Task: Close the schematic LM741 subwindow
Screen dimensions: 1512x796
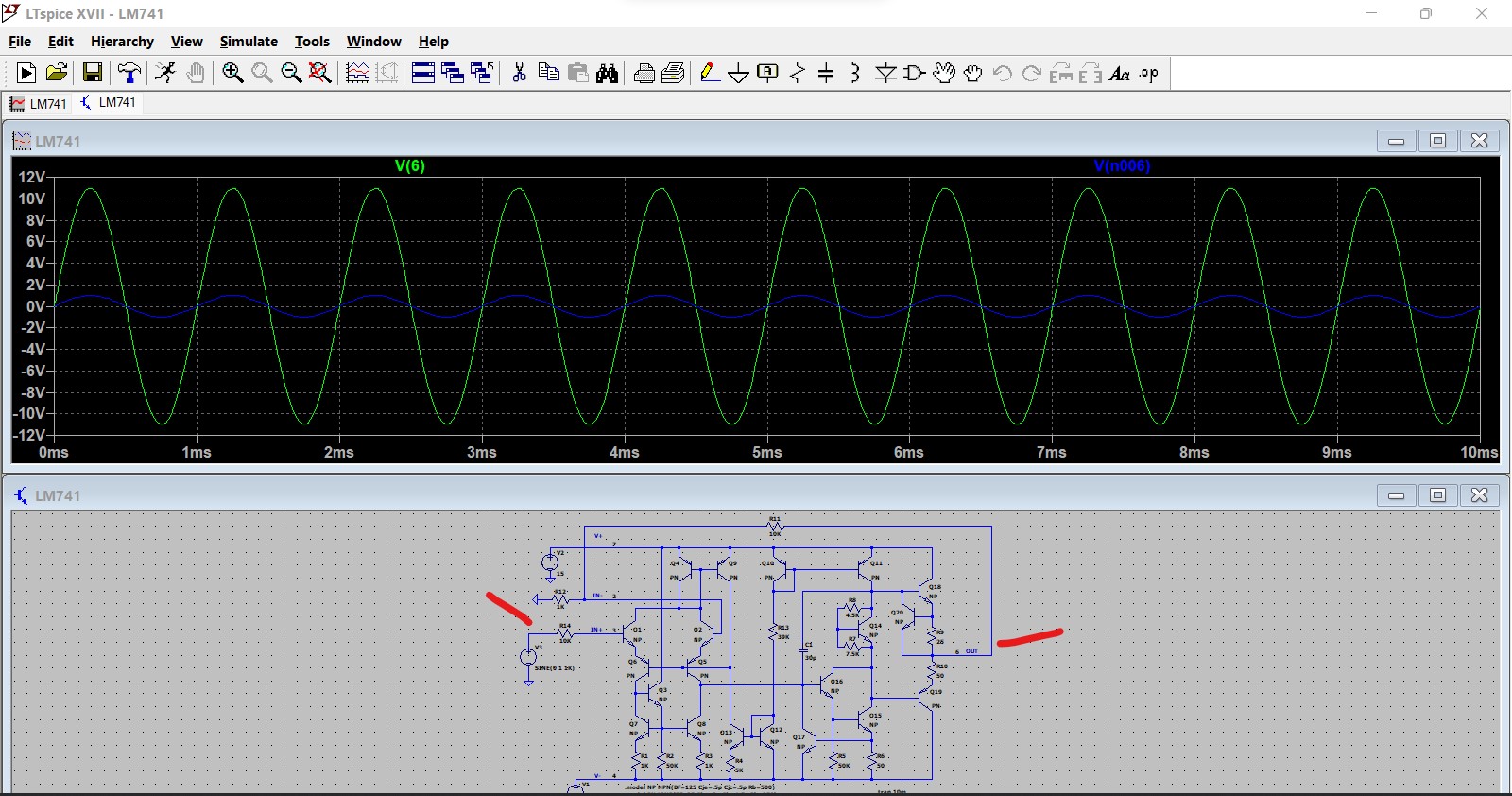Action: pyautogui.click(x=1480, y=495)
